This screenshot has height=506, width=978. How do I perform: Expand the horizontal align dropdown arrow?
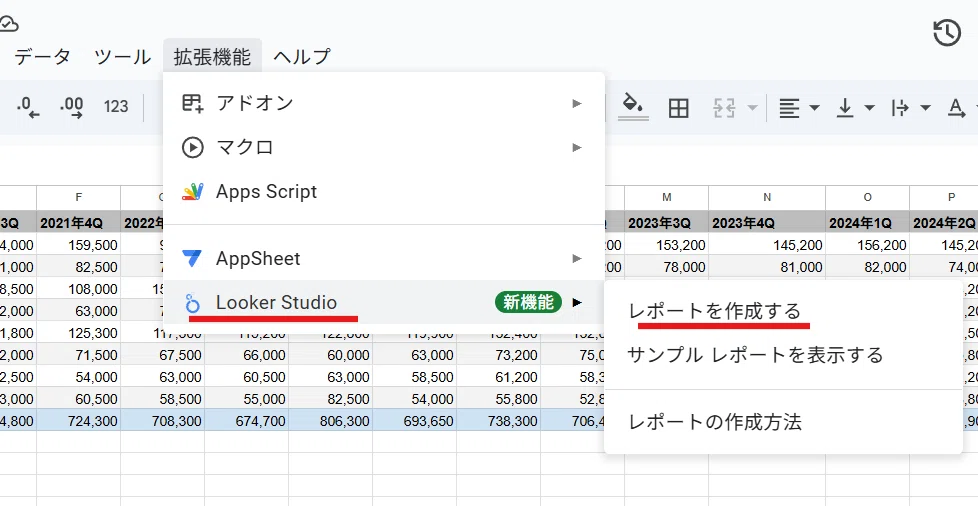pyautogui.click(x=814, y=108)
